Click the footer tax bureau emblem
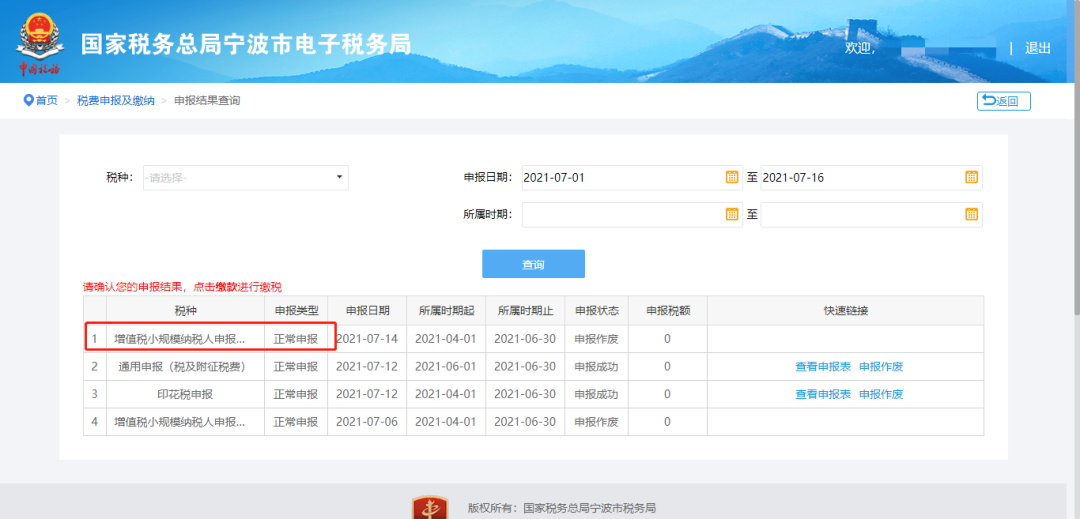 430,508
